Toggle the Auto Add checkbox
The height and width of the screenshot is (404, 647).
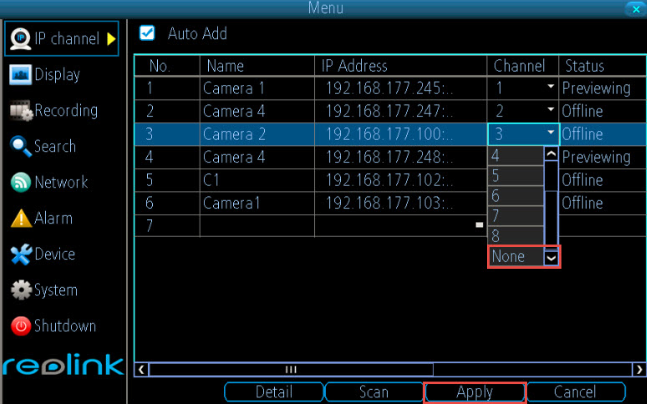tap(147, 33)
